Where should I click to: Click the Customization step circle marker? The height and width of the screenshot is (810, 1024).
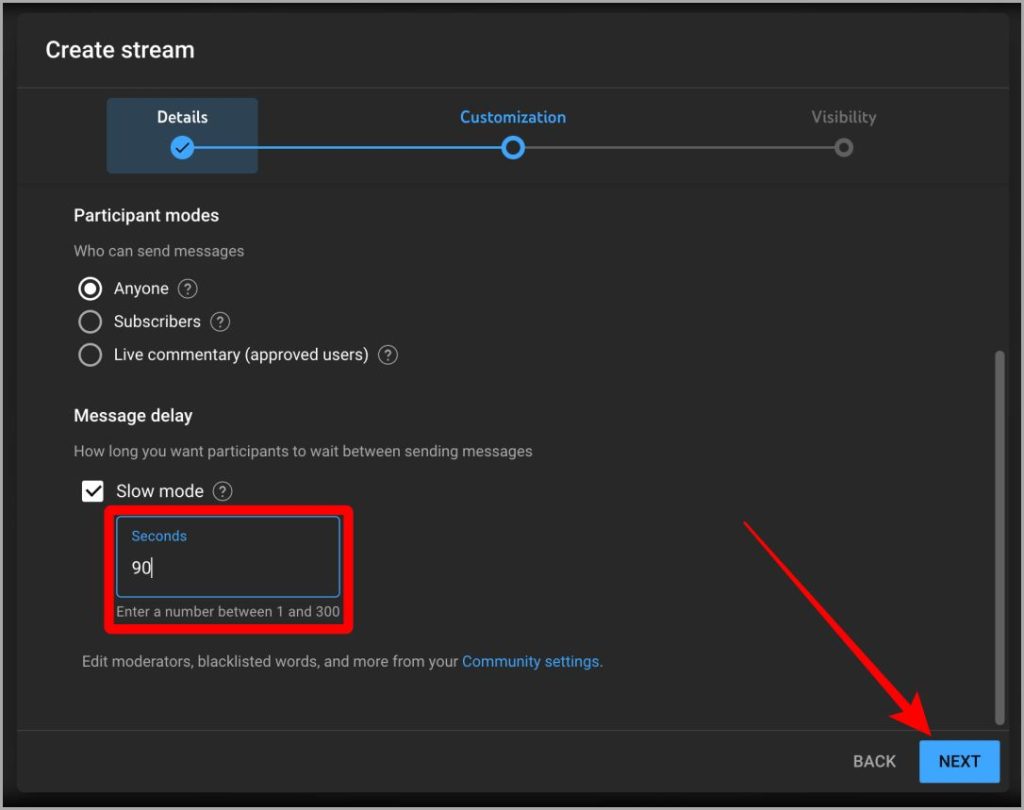coord(513,148)
